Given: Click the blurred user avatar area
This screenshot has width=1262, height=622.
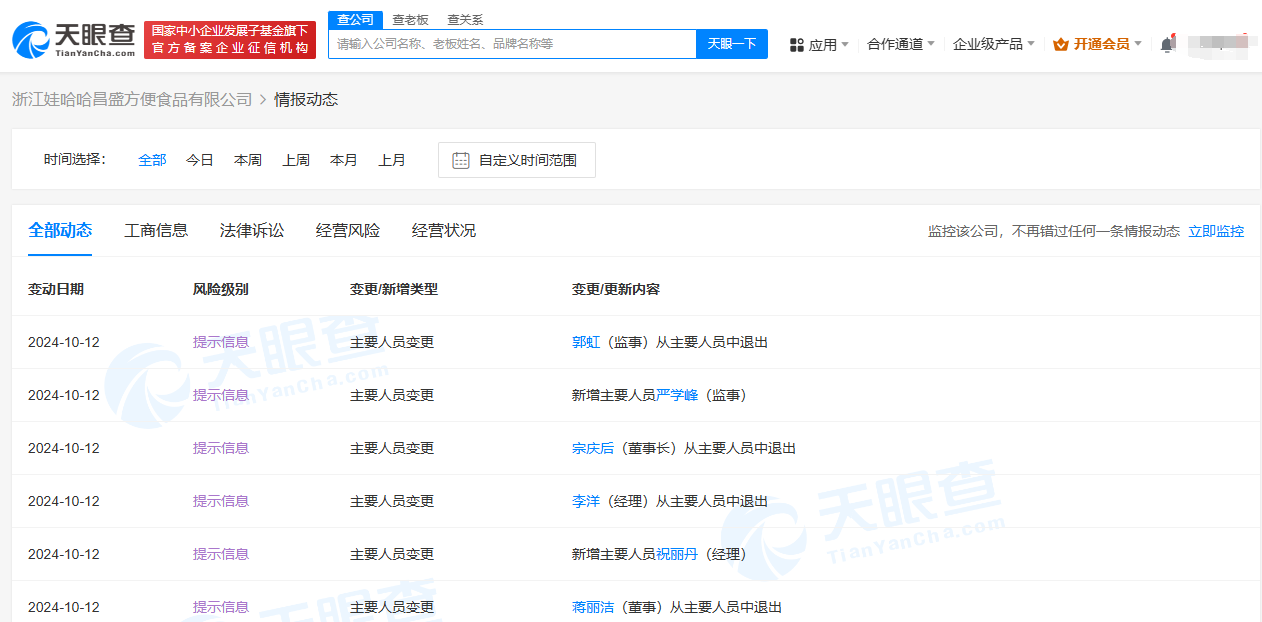Looking at the screenshot, I should pyautogui.click(x=1218, y=44).
